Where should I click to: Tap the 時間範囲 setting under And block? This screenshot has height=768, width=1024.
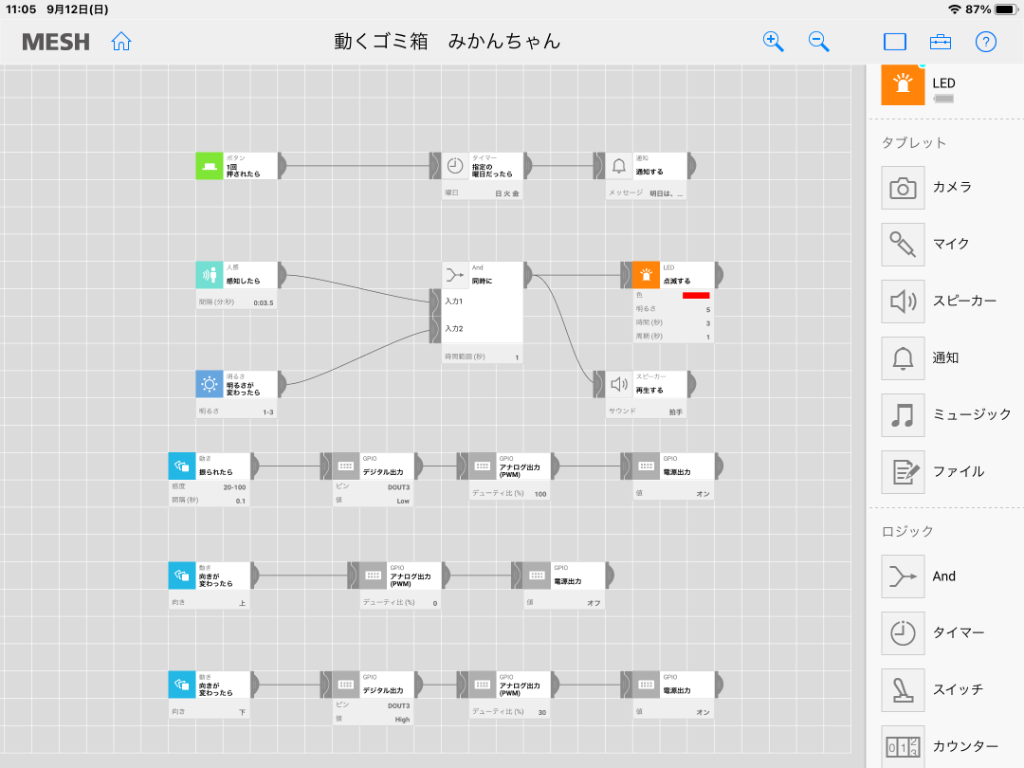[482, 357]
